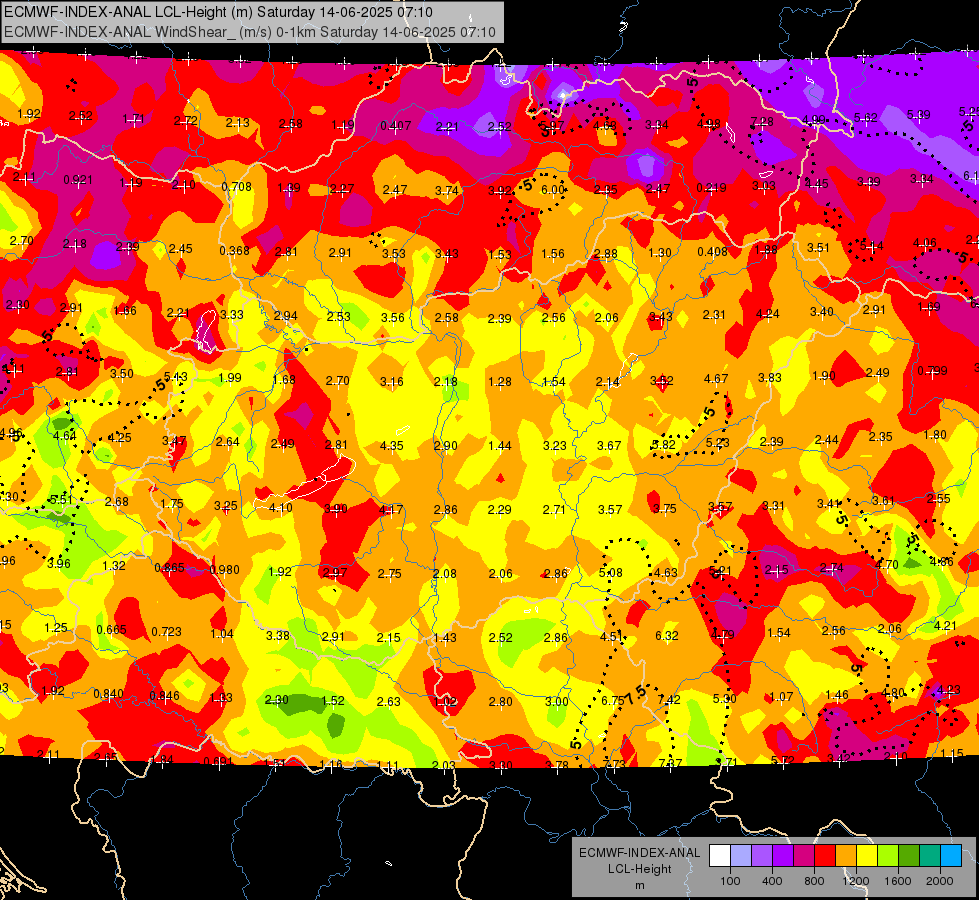The height and width of the screenshot is (900, 979).
Task: Click the wind shear value 3.74
Action: pyautogui.click(x=446, y=190)
